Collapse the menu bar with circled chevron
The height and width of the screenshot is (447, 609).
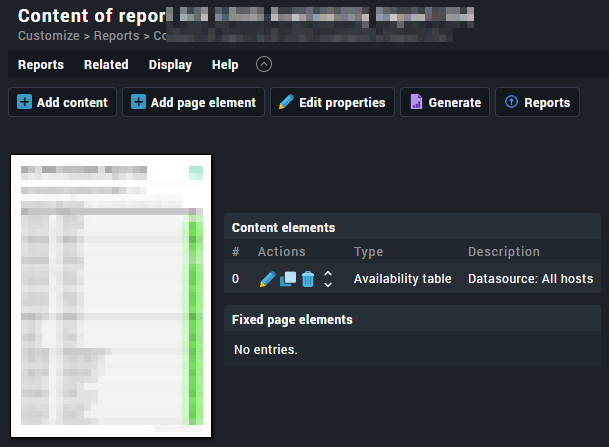264,64
